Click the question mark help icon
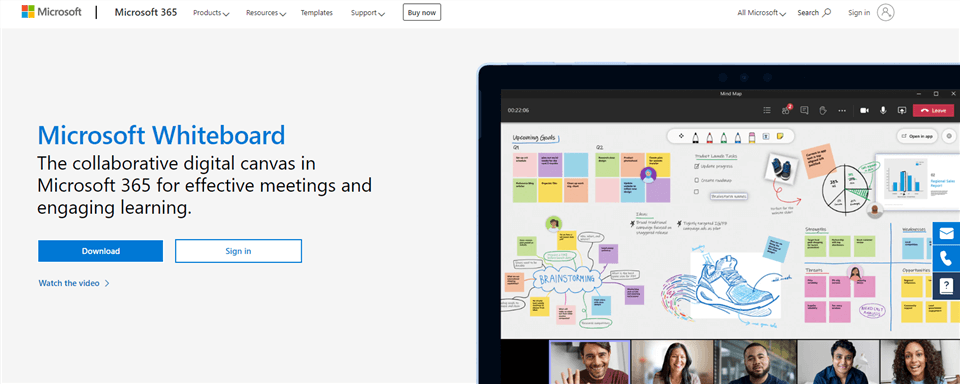960x384 pixels. click(x=947, y=285)
